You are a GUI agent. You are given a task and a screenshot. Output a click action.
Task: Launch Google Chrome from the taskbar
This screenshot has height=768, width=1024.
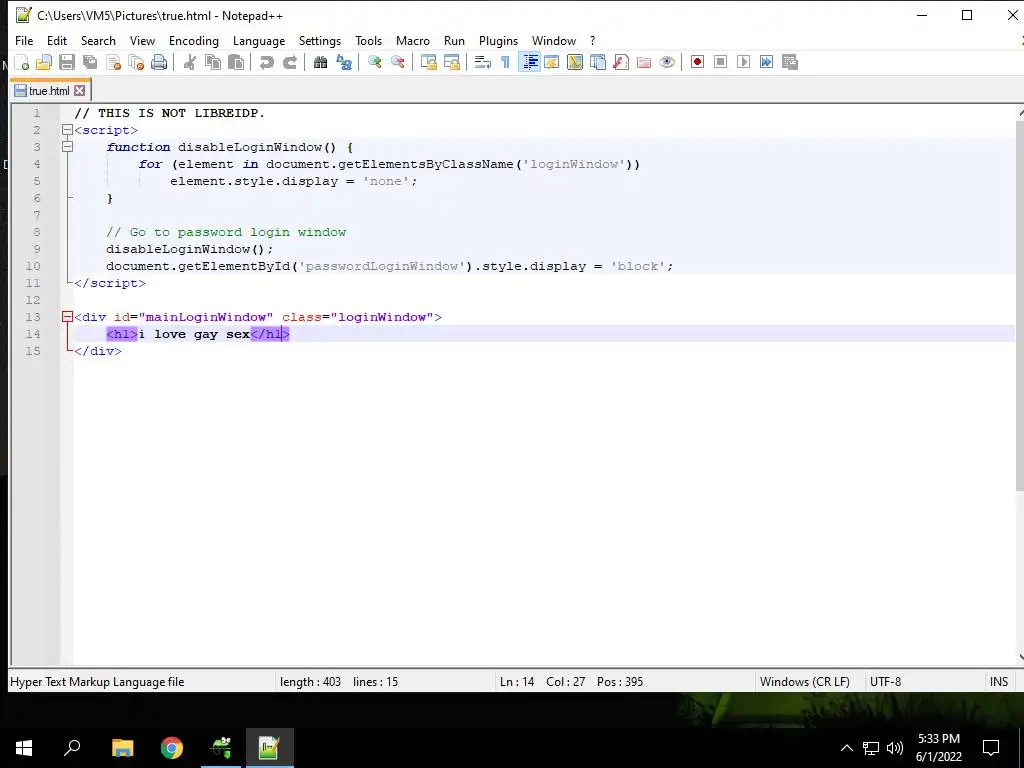172,748
